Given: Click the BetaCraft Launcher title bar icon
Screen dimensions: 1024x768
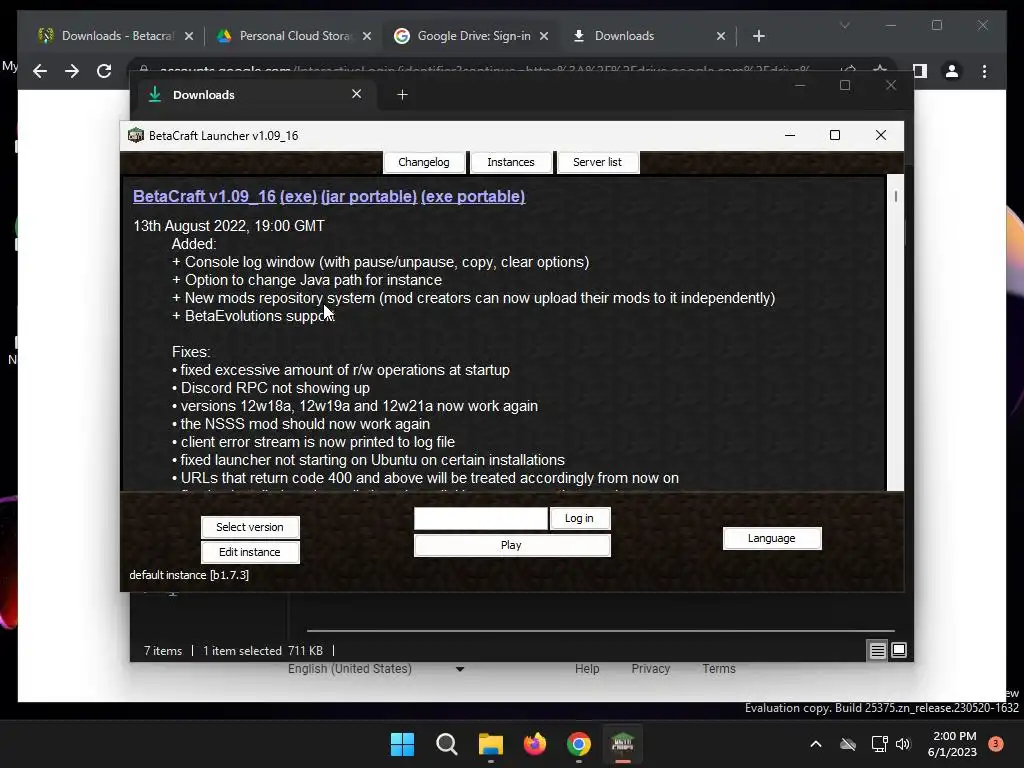Looking at the screenshot, I should [x=136, y=135].
